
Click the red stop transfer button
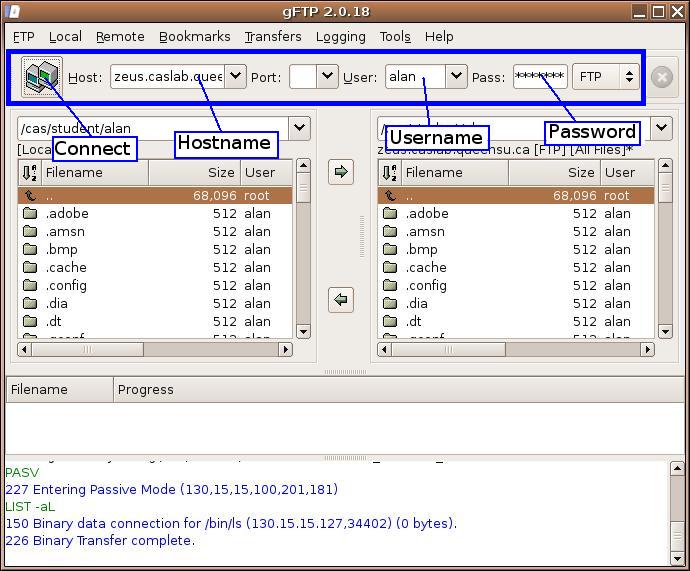point(662,77)
